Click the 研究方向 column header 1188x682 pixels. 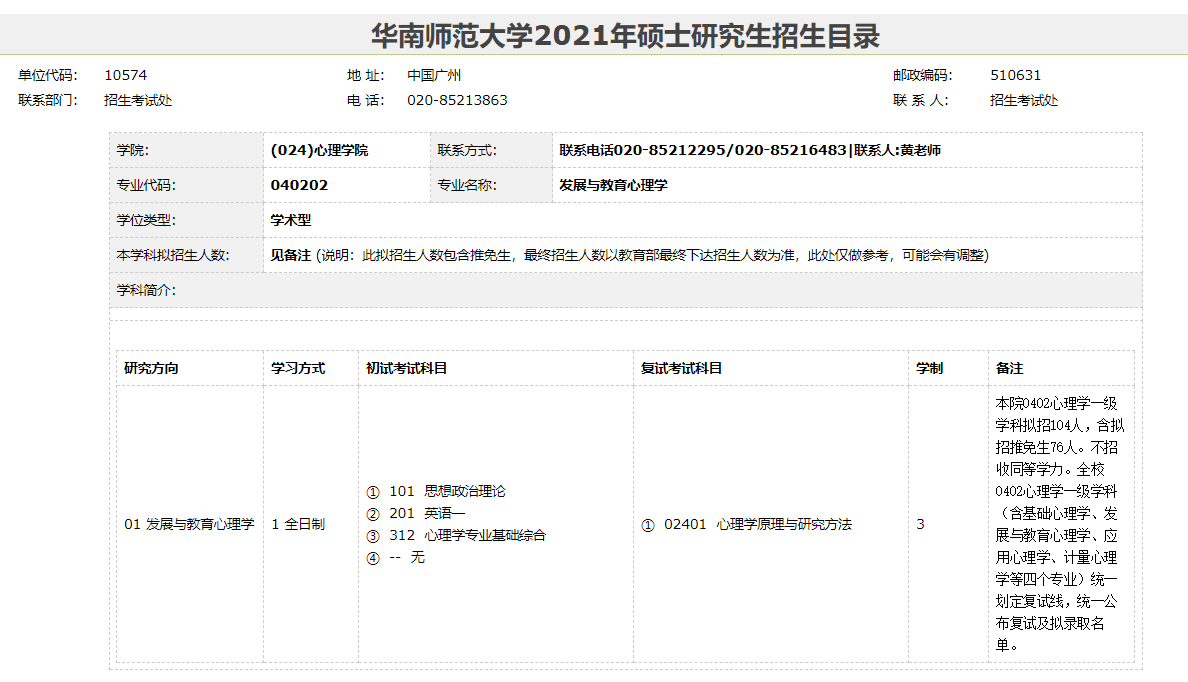pos(190,368)
